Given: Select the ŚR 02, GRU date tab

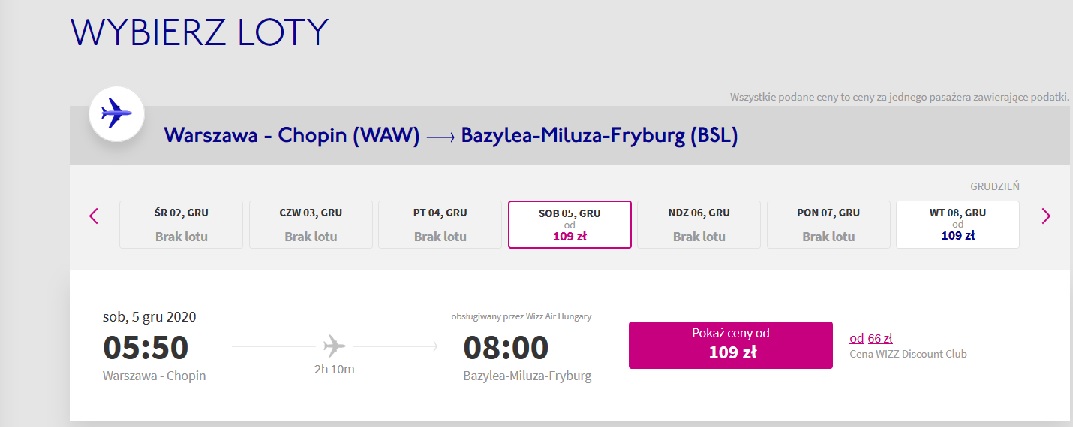Looking at the screenshot, I should tap(181, 224).
